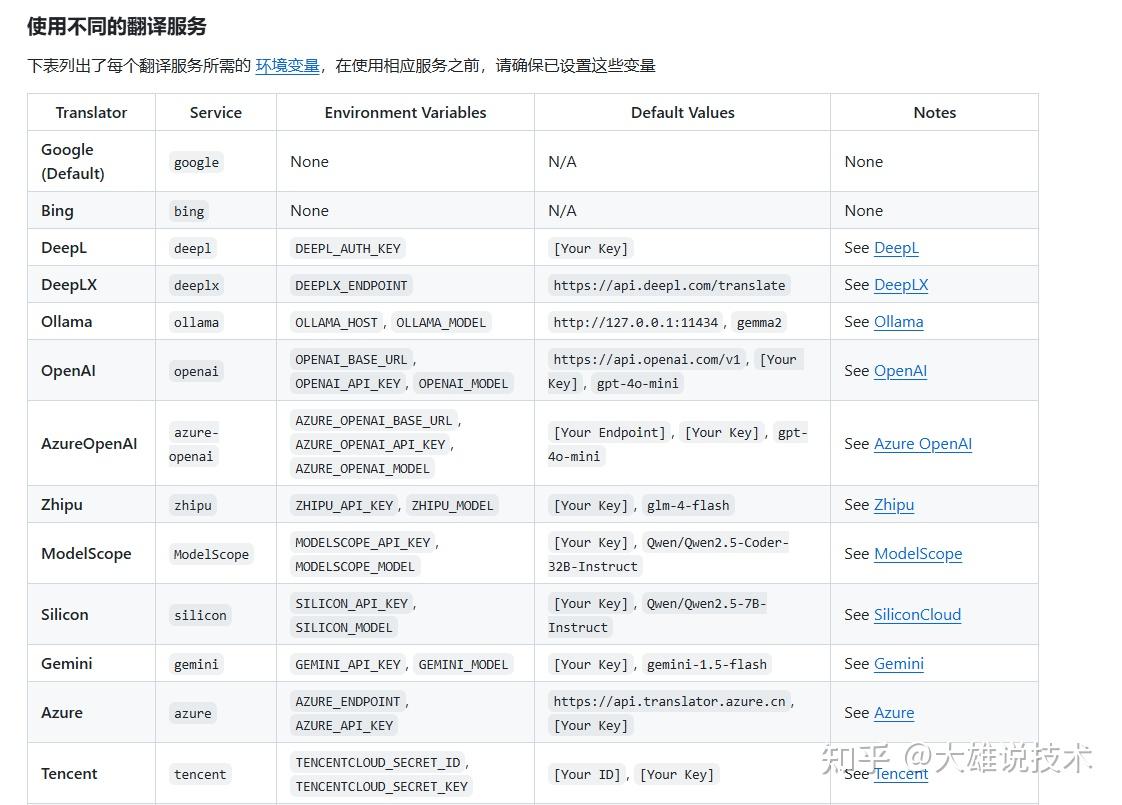Select the OLLAMA_MODEL variable
The width and height of the screenshot is (1122, 805).
pyautogui.click(x=441, y=323)
